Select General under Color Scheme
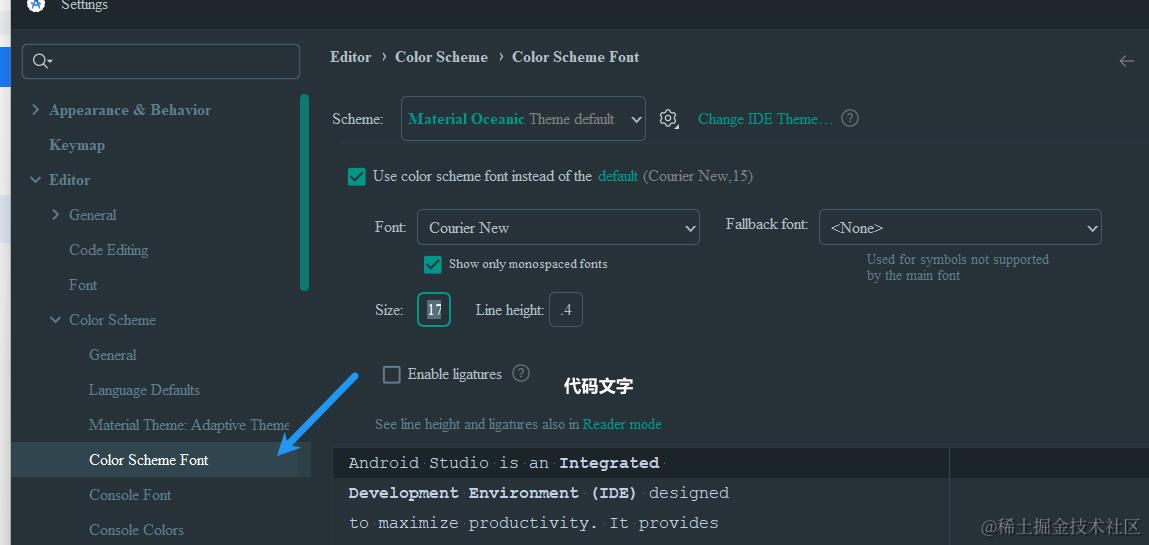 [x=113, y=355]
